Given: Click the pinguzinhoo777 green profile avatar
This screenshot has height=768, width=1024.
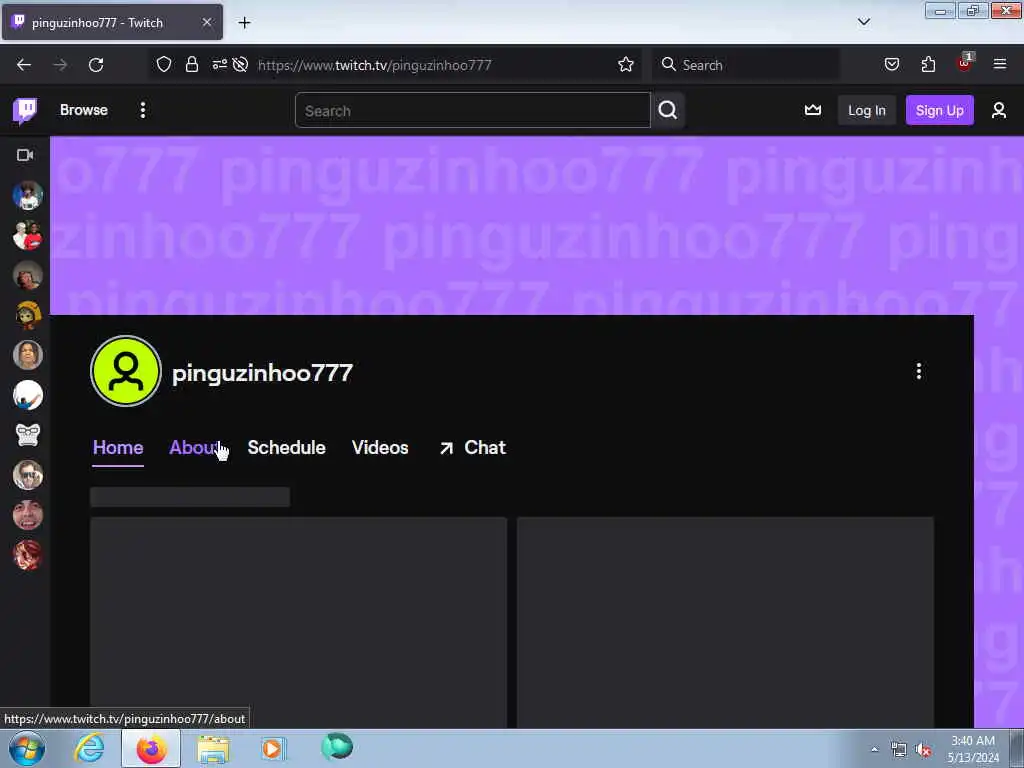Looking at the screenshot, I should pyautogui.click(x=125, y=371).
